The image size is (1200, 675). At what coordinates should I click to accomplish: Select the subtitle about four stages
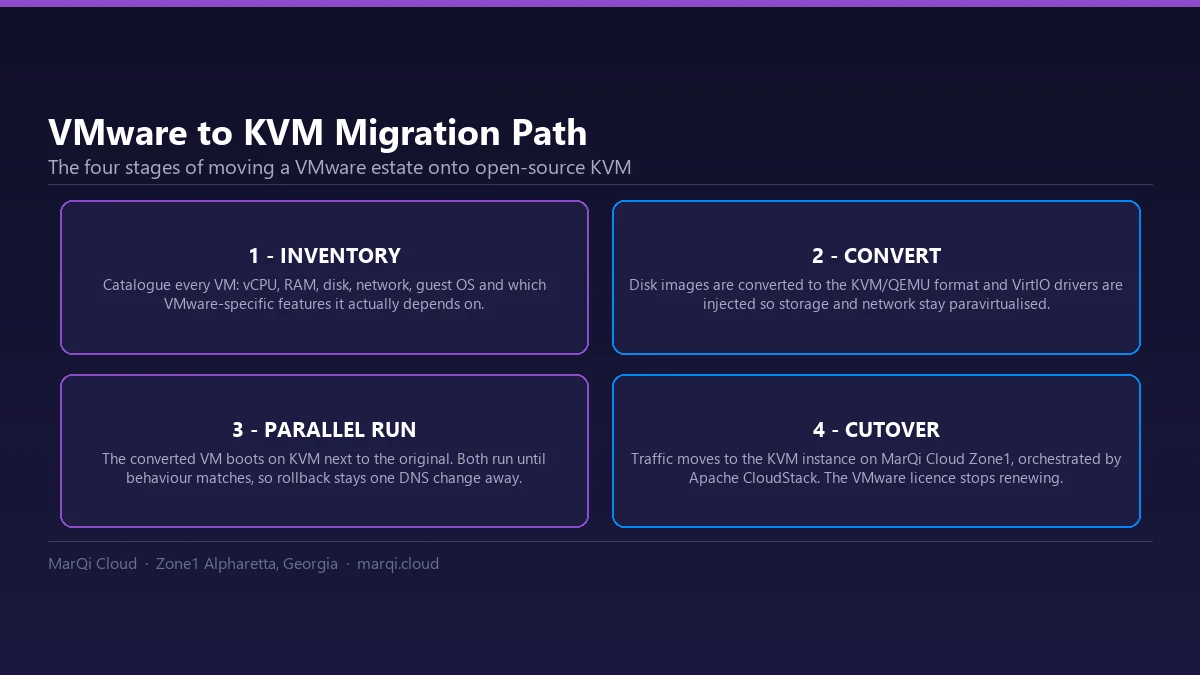pyautogui.click(x=340, y=167)
